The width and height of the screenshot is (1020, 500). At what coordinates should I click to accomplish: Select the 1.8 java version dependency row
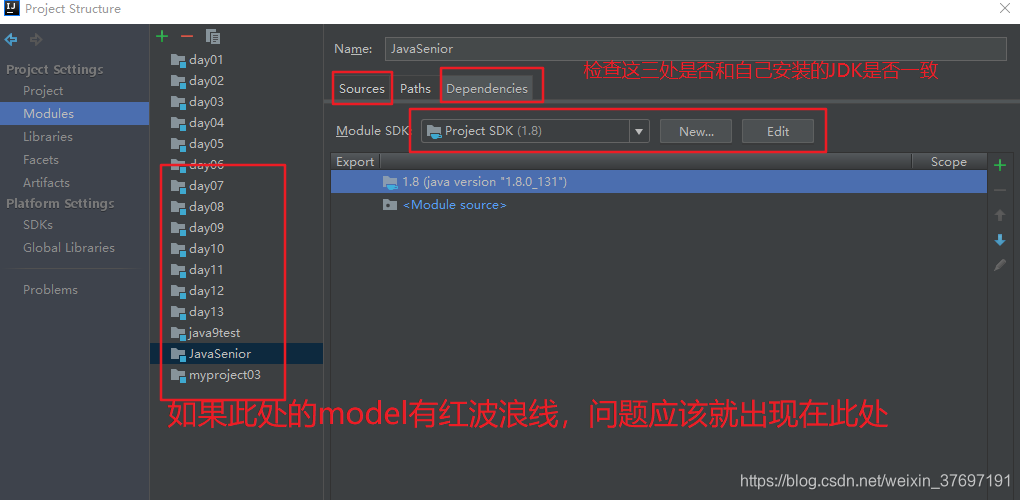point(659,182)
